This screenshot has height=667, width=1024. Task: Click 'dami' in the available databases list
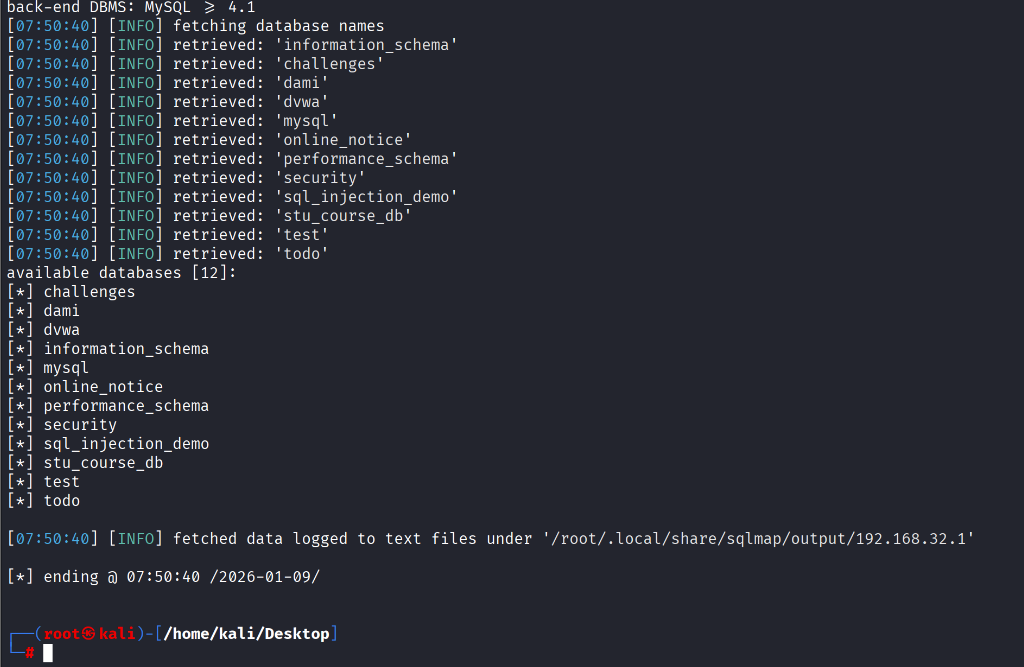click(x=61, y=311)
